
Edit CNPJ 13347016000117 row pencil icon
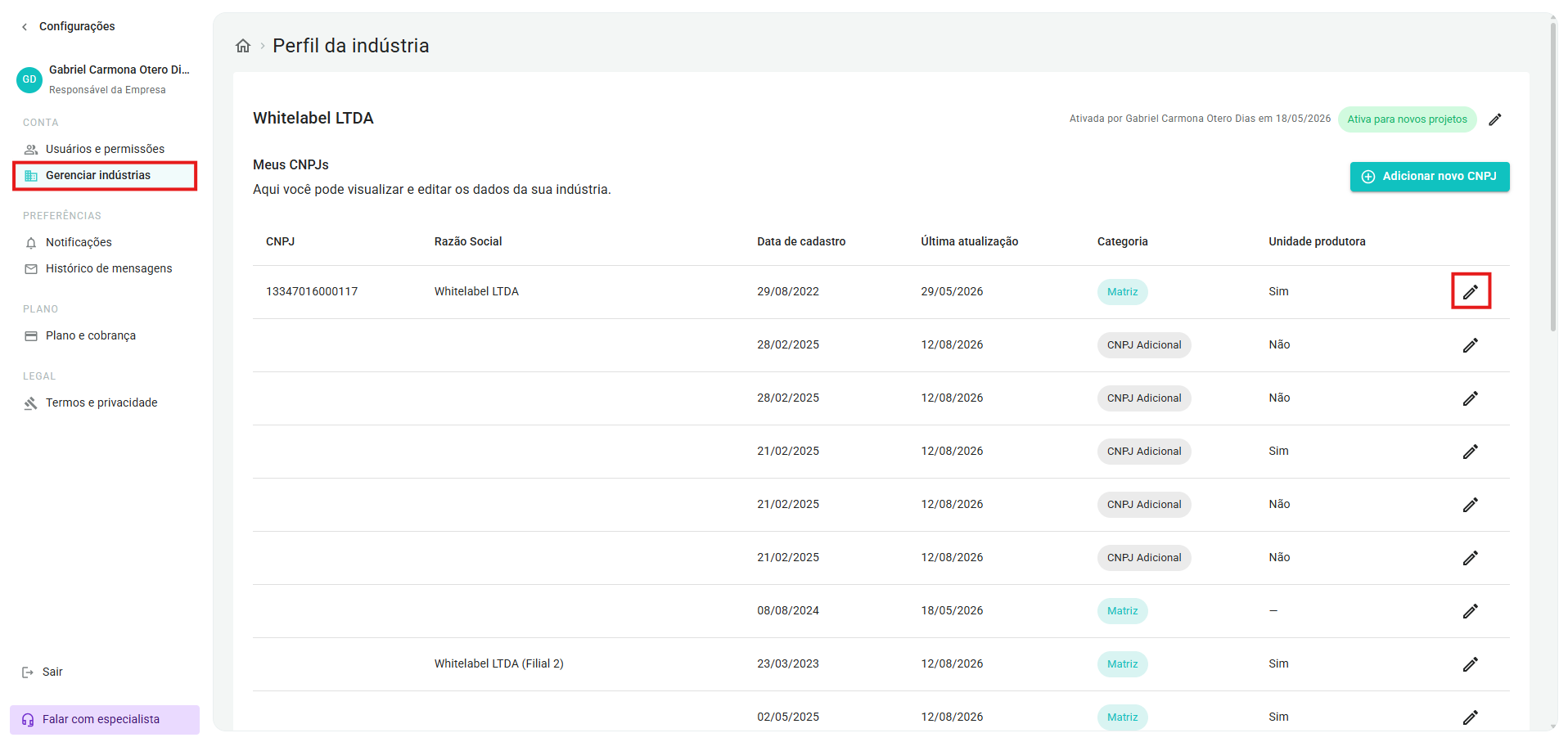pos(1471,291)
